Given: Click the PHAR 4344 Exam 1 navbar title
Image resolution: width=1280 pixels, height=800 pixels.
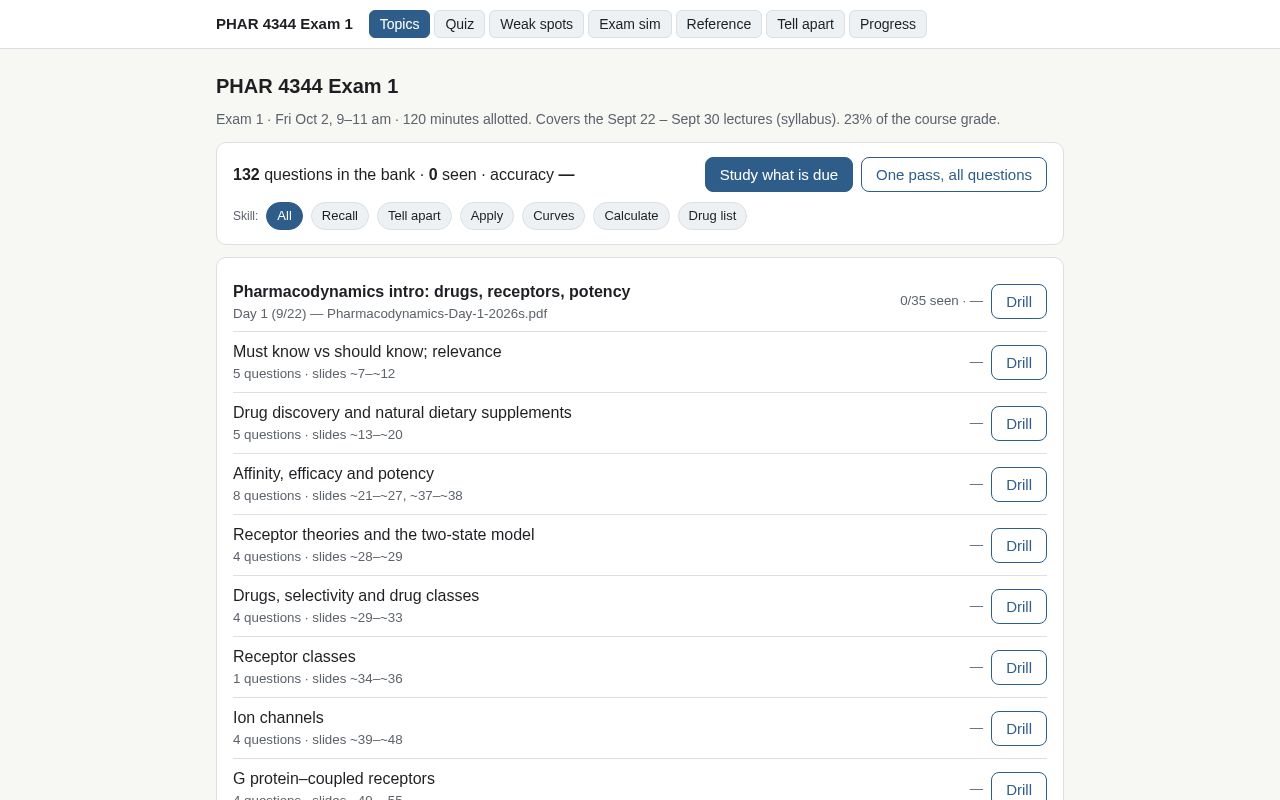Looking at the screenshot, I should pyautogui.click(x=284, y=24).
